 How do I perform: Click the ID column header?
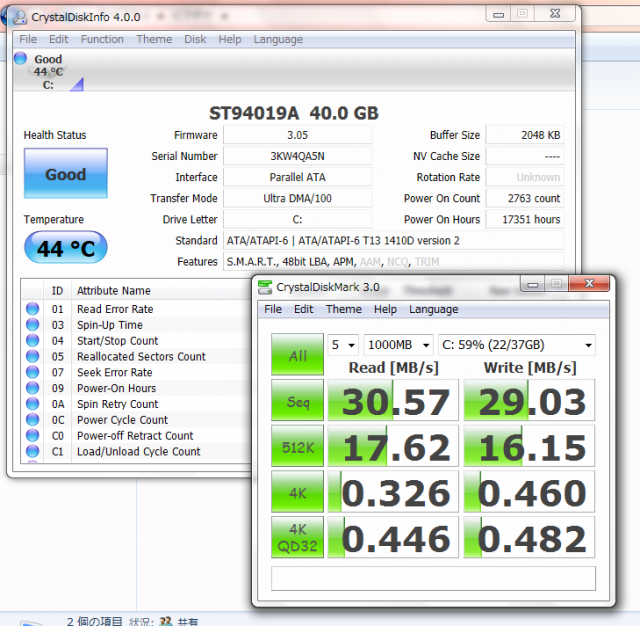[57, 291]
